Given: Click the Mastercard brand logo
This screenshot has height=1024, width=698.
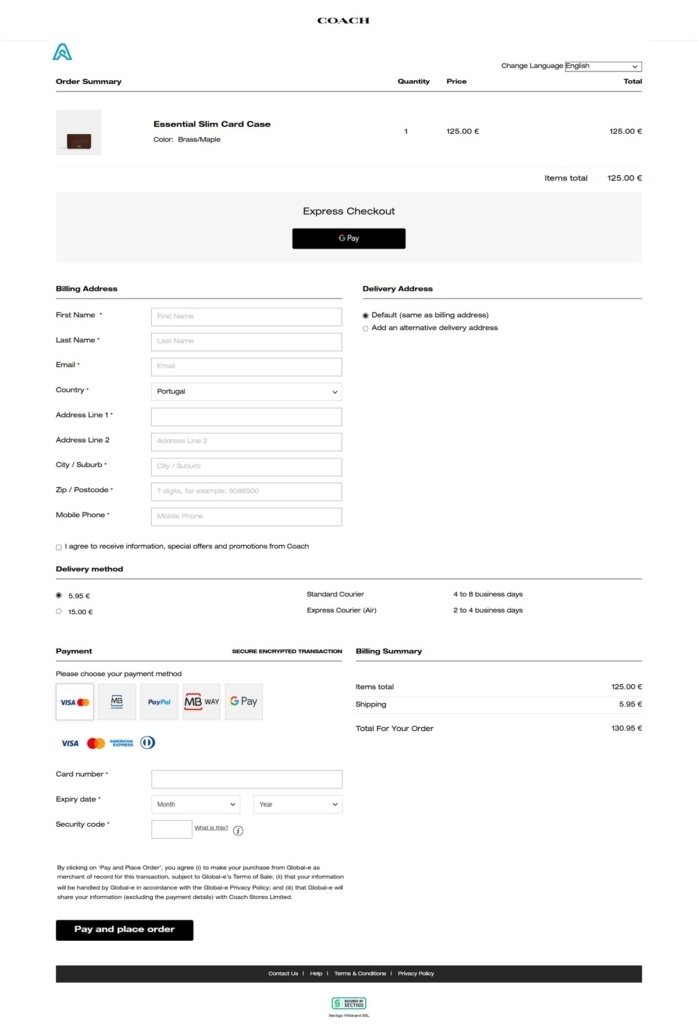Looking at the screenshot, I should (x=96, y=743).
